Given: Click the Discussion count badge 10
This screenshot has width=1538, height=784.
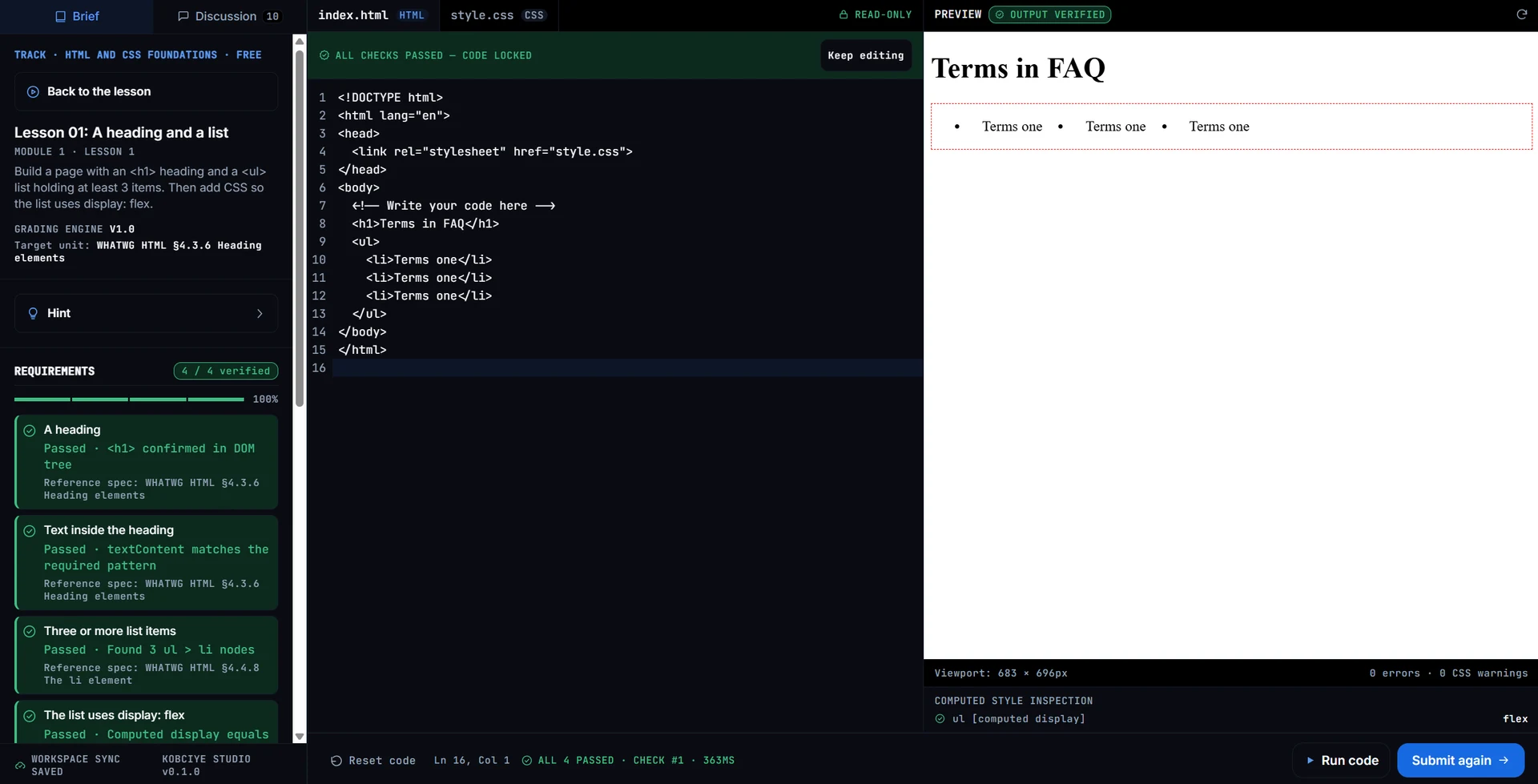Looking at the screenshot, I should (x=272, y=16).
